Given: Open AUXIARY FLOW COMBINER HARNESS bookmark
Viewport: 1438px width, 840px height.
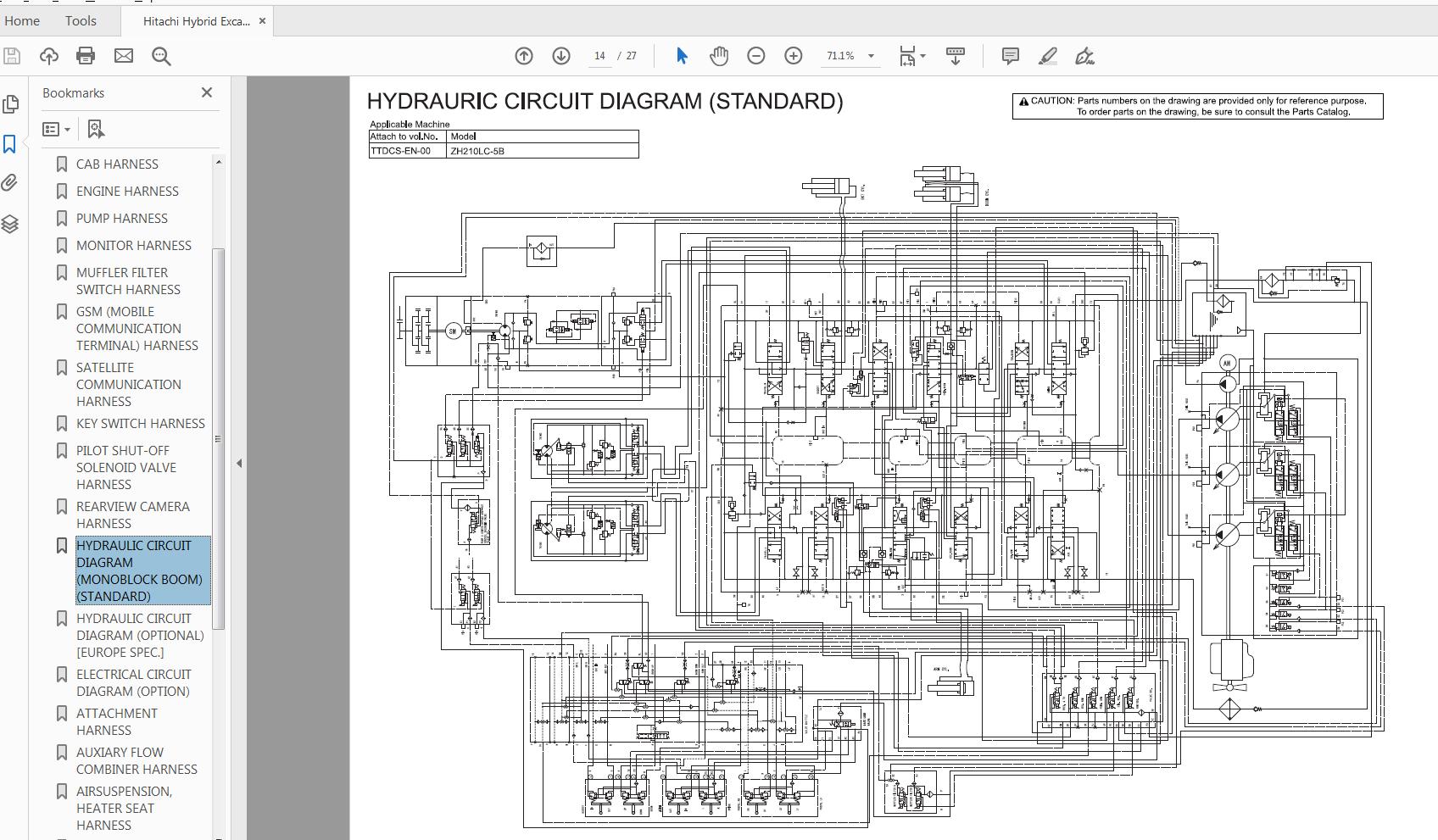Looking at the screenshot, I should point(137,760).
